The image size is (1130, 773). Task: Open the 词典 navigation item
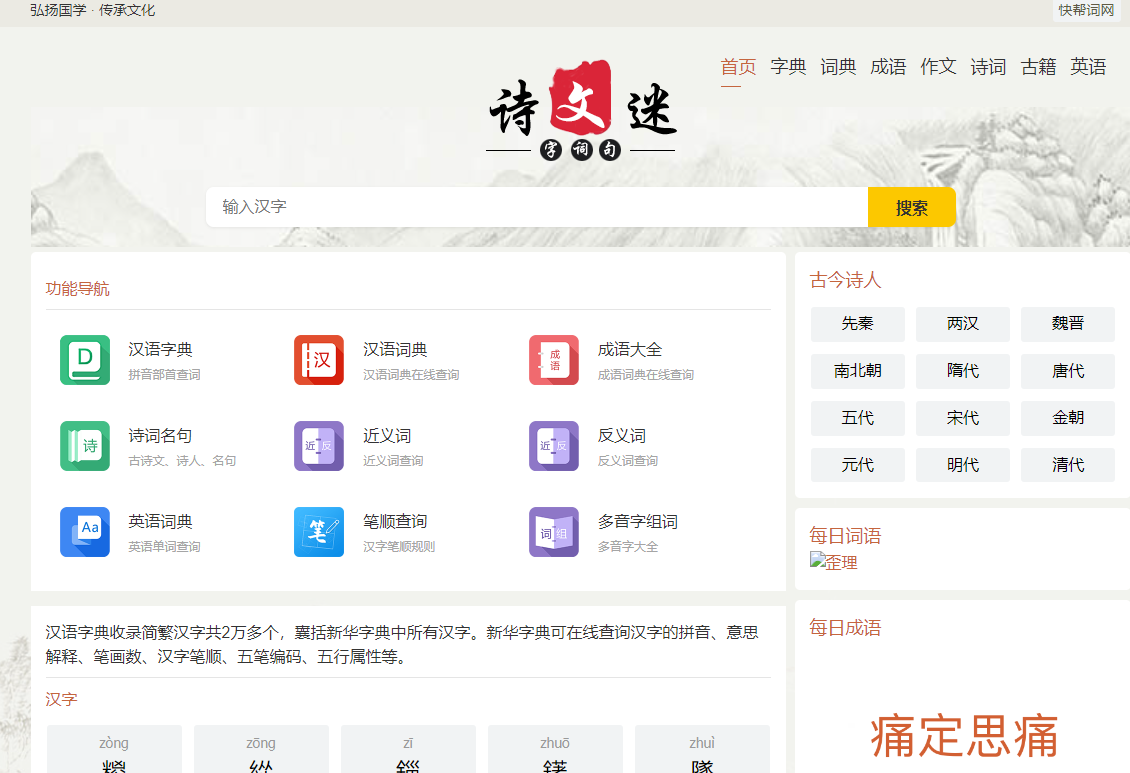pyautogui.click(x=838, y=67)
